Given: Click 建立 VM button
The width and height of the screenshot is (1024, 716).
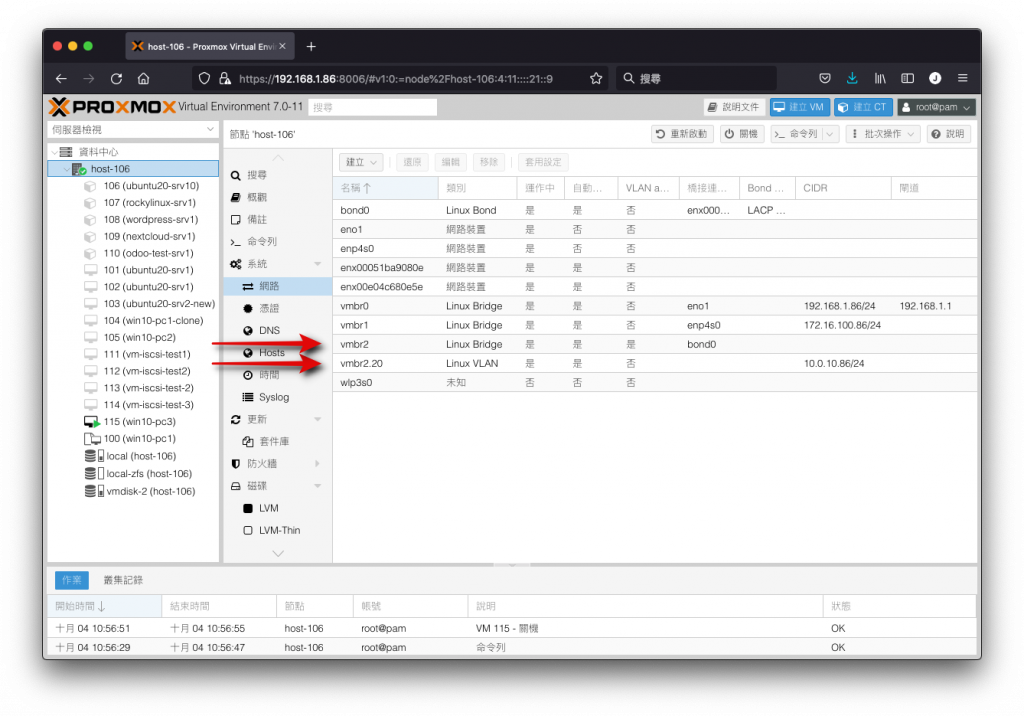Looking at the screenshot, I should pos(799,107).
